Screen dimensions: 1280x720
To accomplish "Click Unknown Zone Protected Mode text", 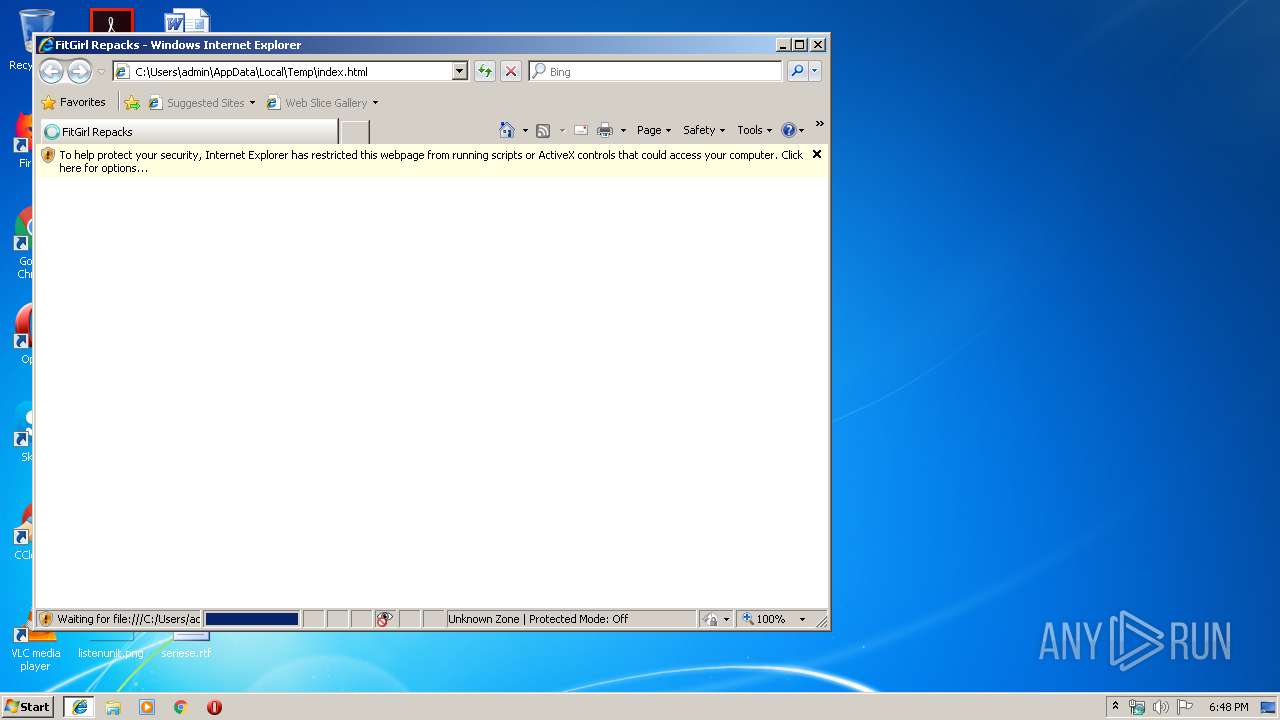I will pyautogui.click(x=538, y=619).
